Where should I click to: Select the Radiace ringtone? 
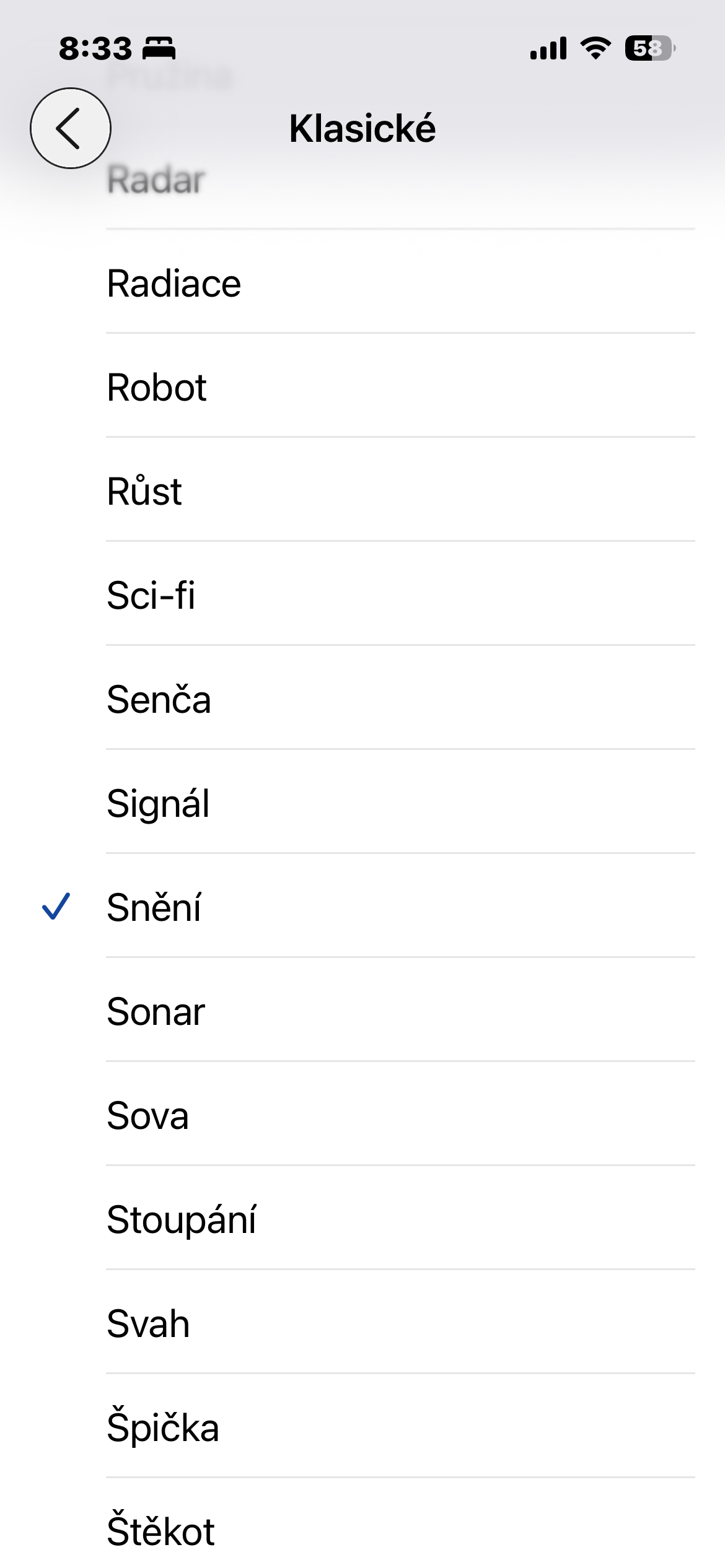174,284
